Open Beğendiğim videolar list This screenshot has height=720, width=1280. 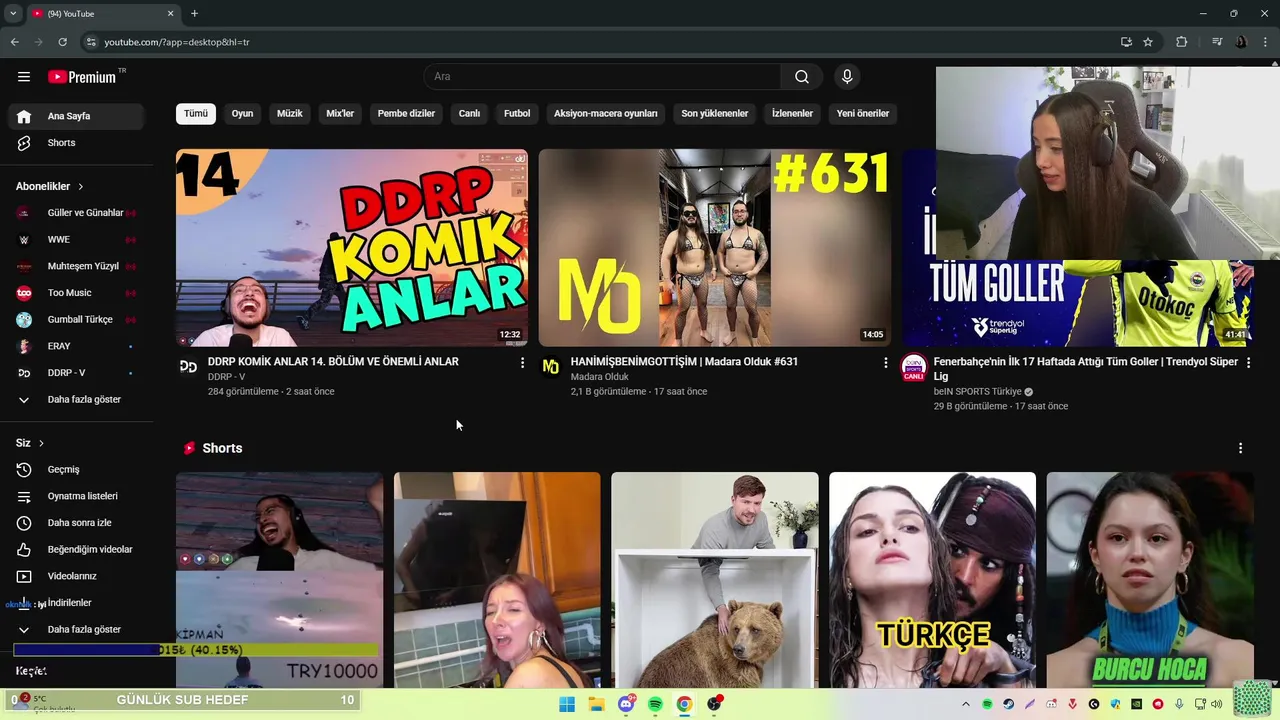pyautogui.click(x=76, y=549)
